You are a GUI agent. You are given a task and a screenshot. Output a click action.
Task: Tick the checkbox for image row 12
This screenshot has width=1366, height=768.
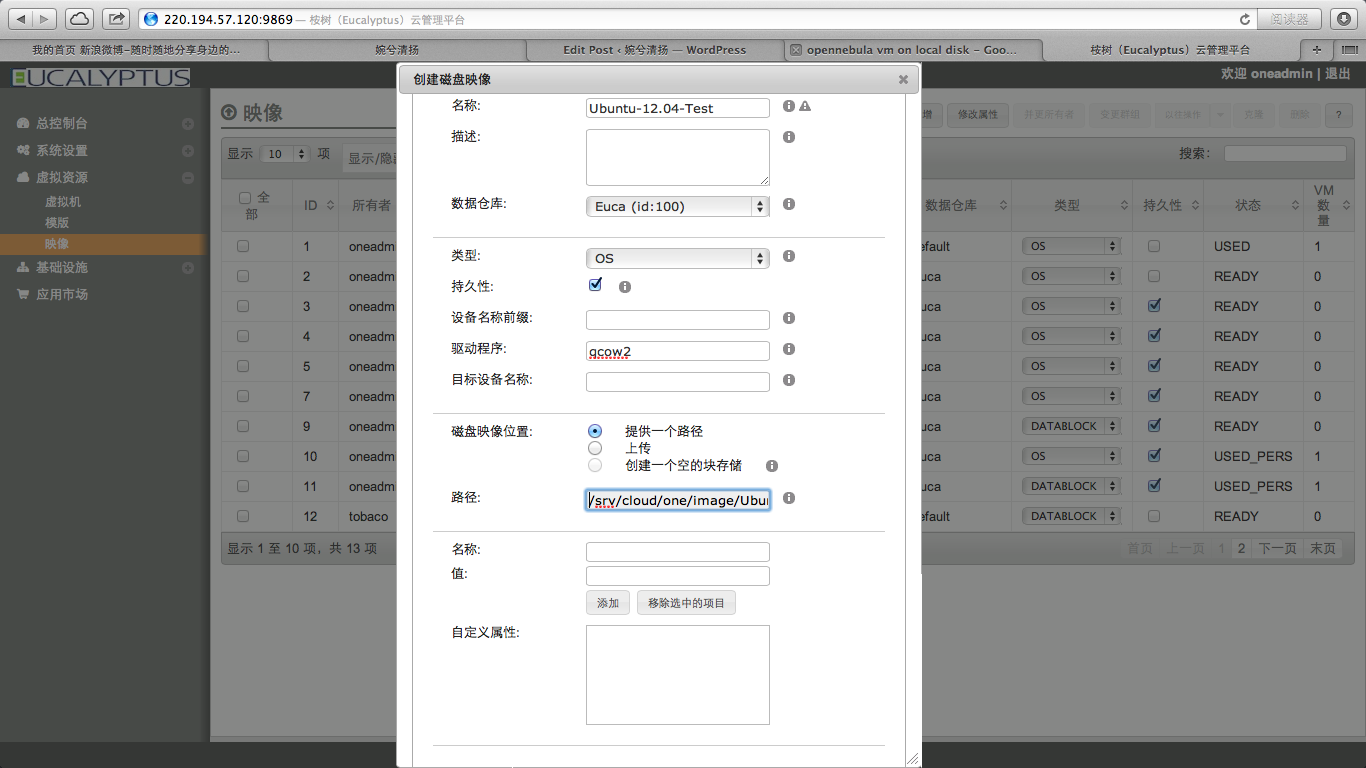coord(243,516)
